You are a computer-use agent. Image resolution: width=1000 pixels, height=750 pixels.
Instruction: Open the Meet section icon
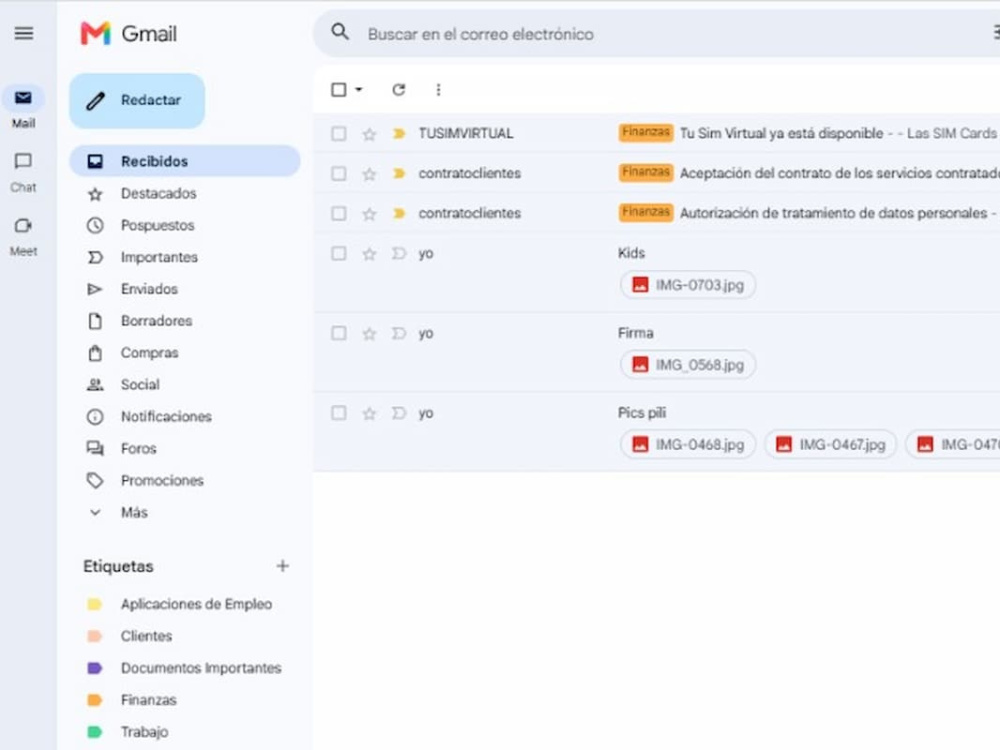coord(24,226)
